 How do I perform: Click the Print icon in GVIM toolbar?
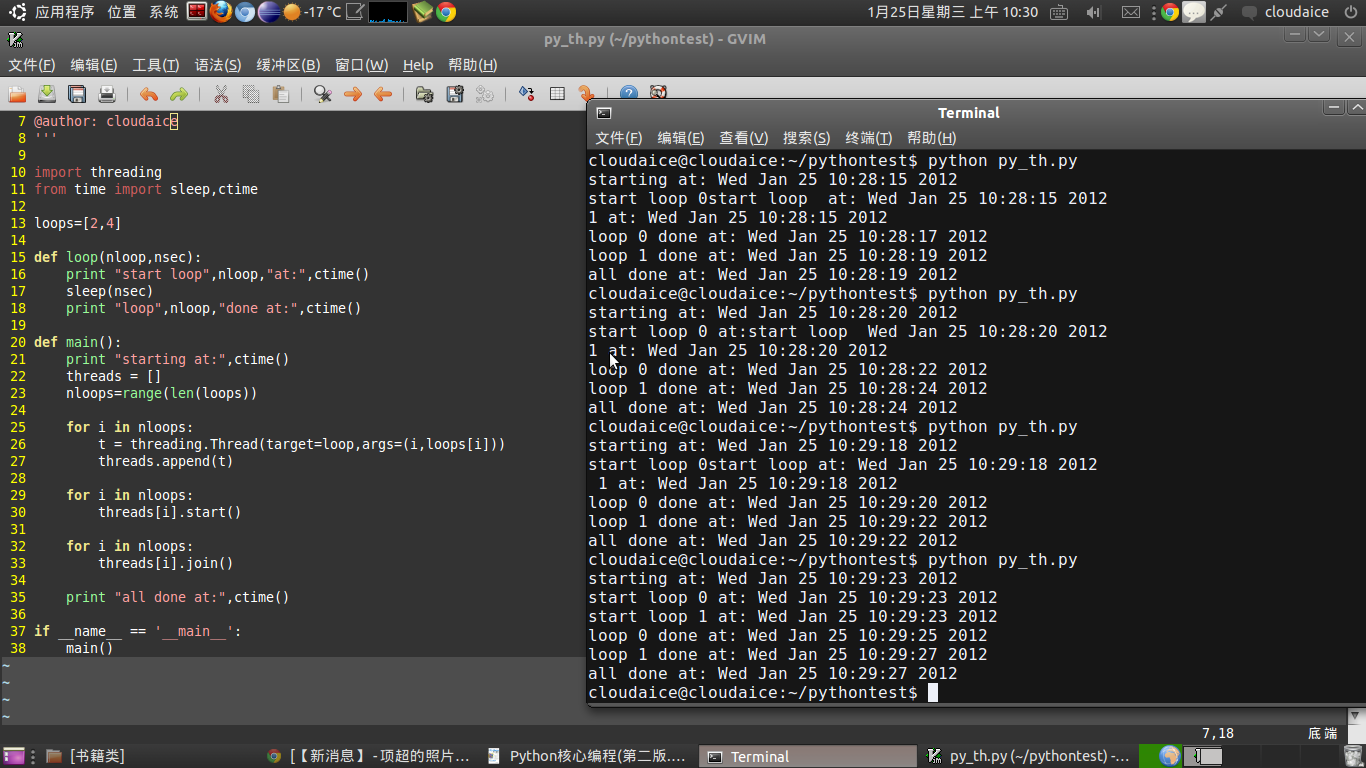click(x=107, y=94)
